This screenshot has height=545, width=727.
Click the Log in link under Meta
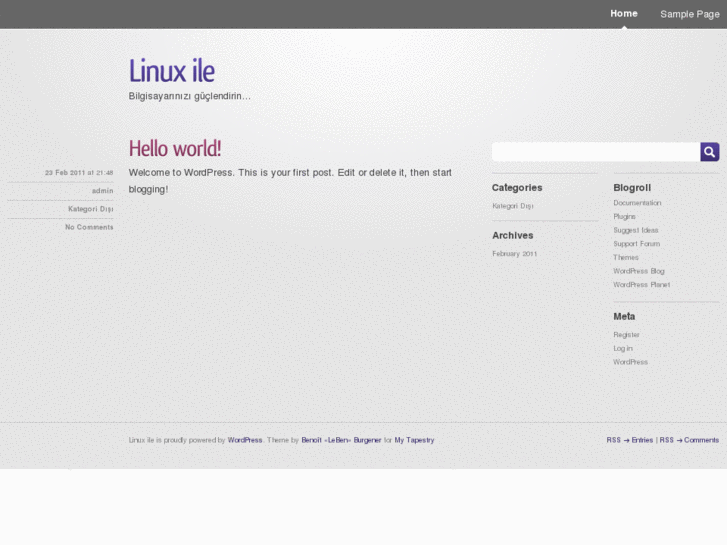623,348
